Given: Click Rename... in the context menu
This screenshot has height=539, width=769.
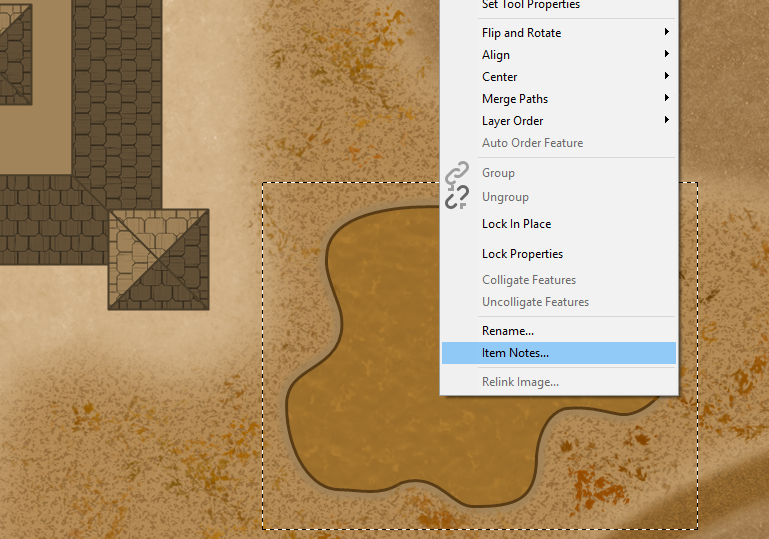Looking at the screenshot, I should [508, 331].
